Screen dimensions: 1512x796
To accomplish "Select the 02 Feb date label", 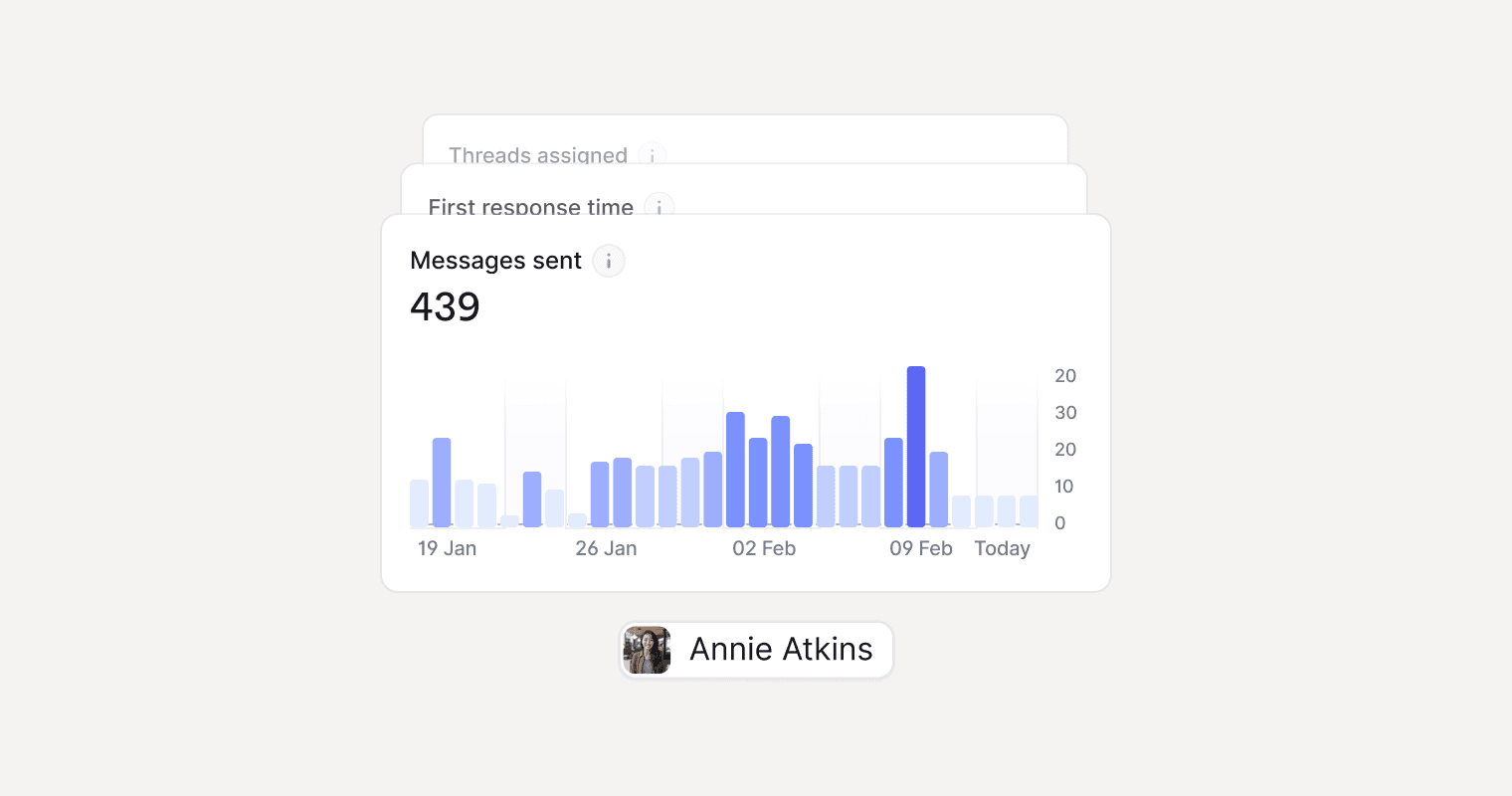I will 764,548.
